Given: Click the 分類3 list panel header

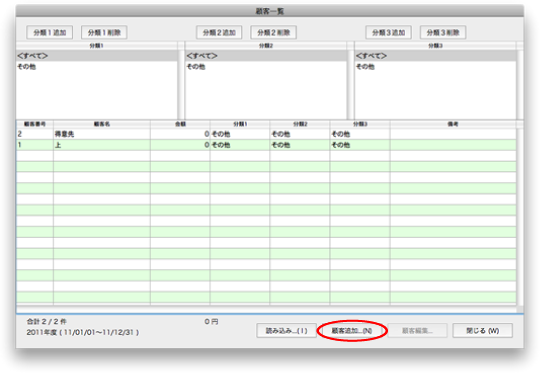Looking at the screenshot, I should [x=435, y=45].
